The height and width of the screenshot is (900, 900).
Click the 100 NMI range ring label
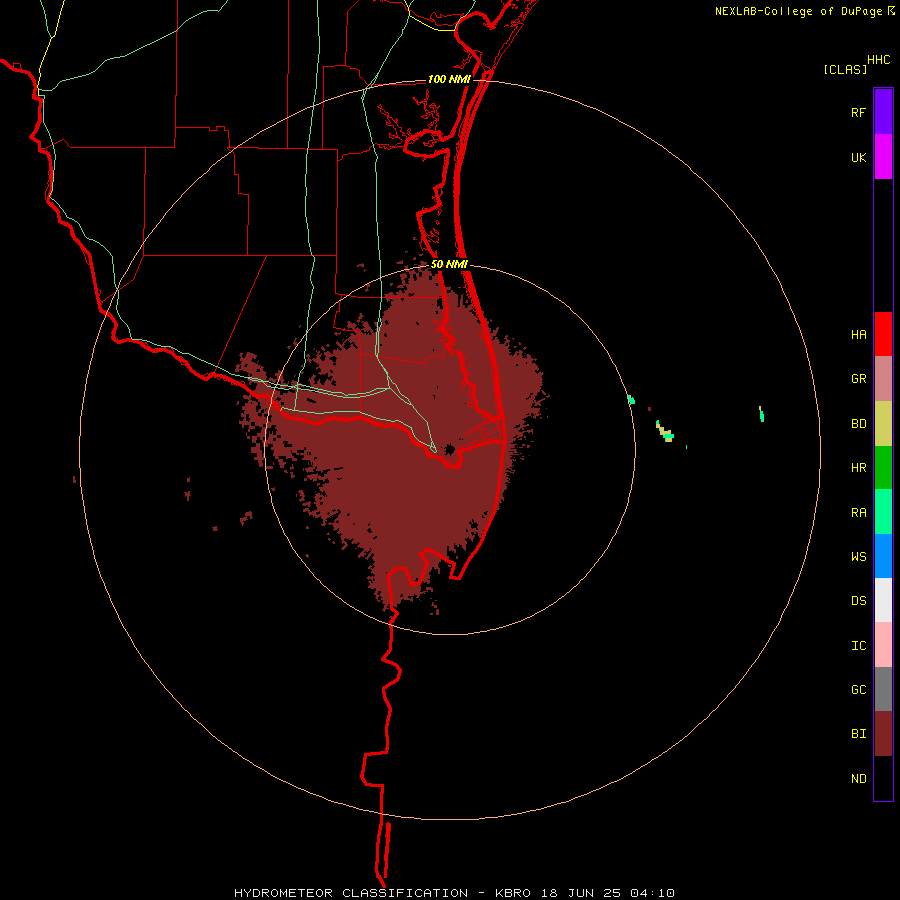pyautogui.click(x=449, y=79)
